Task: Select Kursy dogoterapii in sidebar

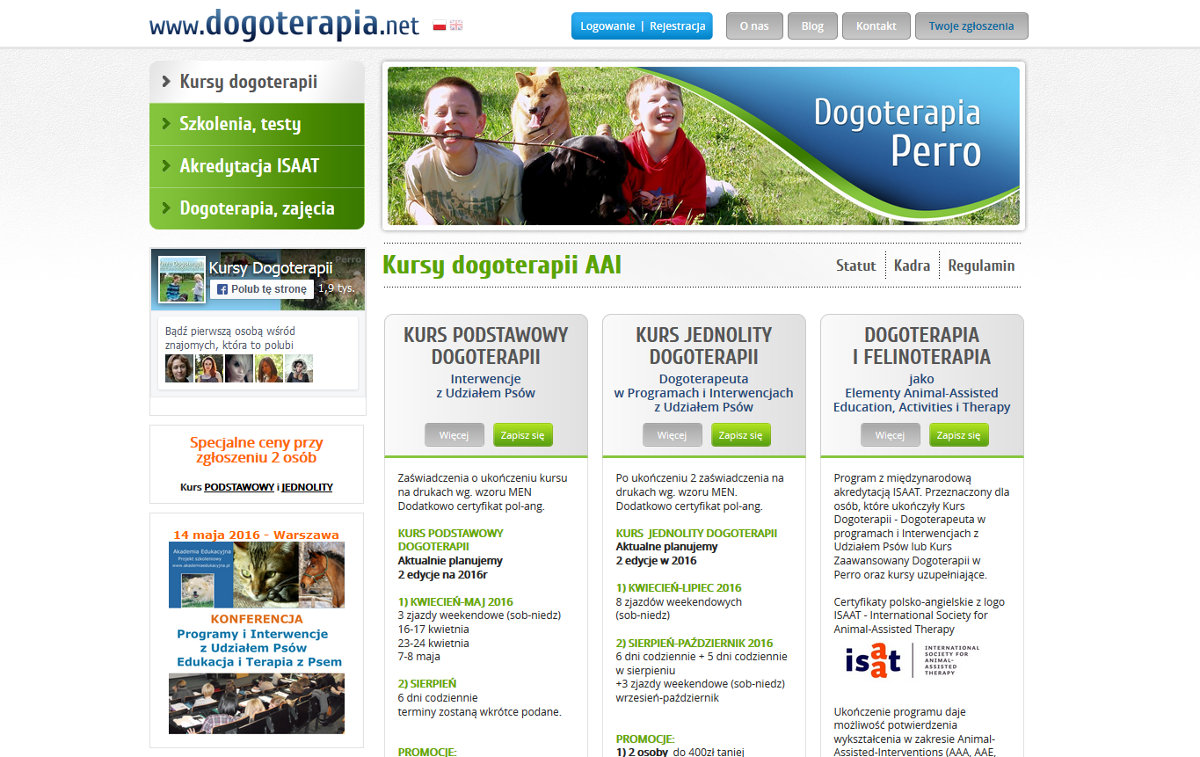Action: 257,82
